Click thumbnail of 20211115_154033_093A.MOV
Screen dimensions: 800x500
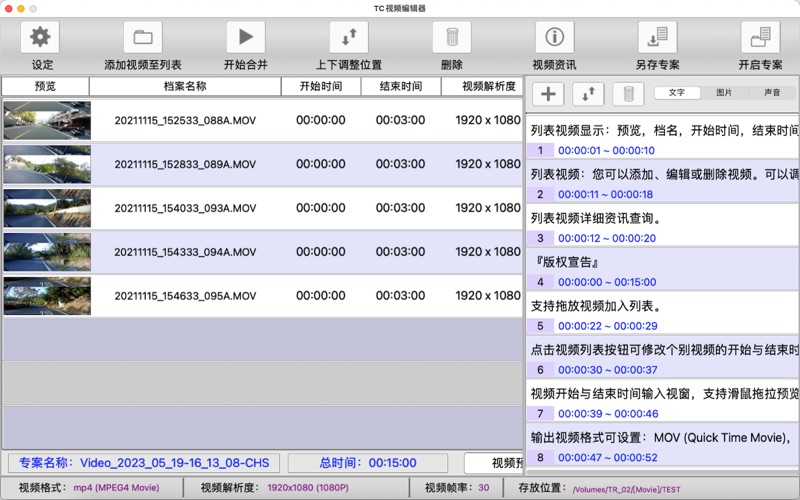pos(46,208)
